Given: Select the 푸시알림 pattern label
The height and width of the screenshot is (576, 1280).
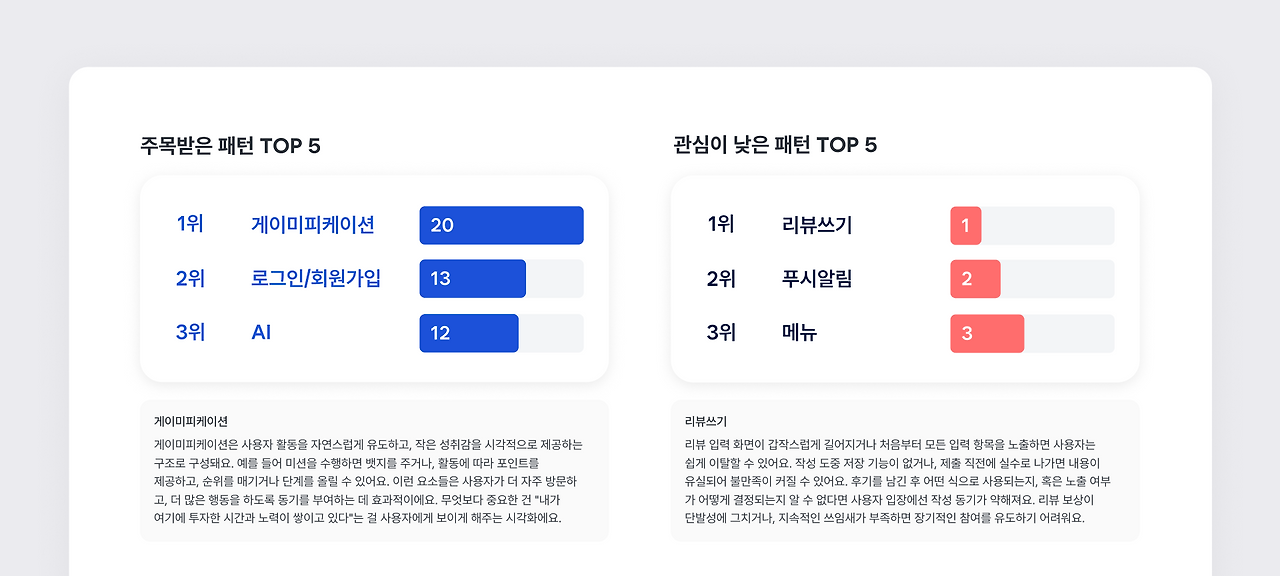Looking at the screenshot, I should click(x=817, y=278).
